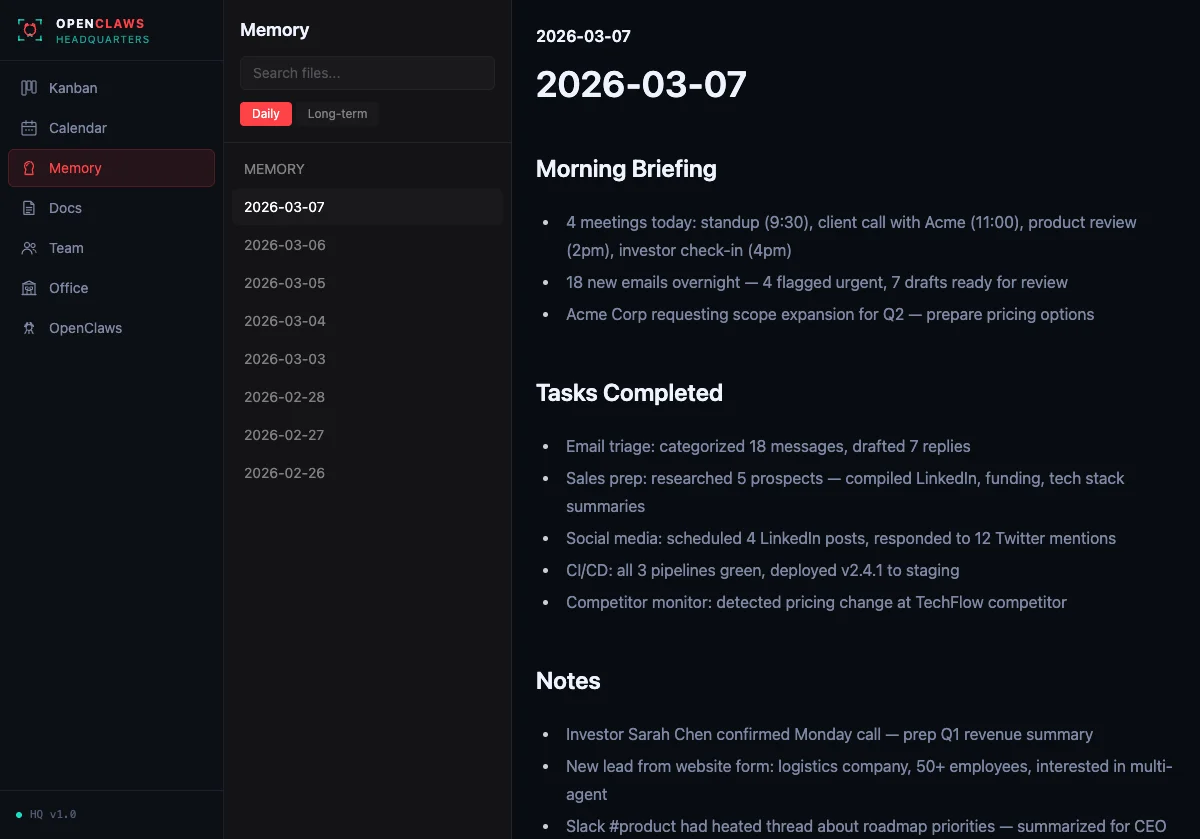Click the Email triage bullet
1200x839 pixels.
(x=768, y=446)
